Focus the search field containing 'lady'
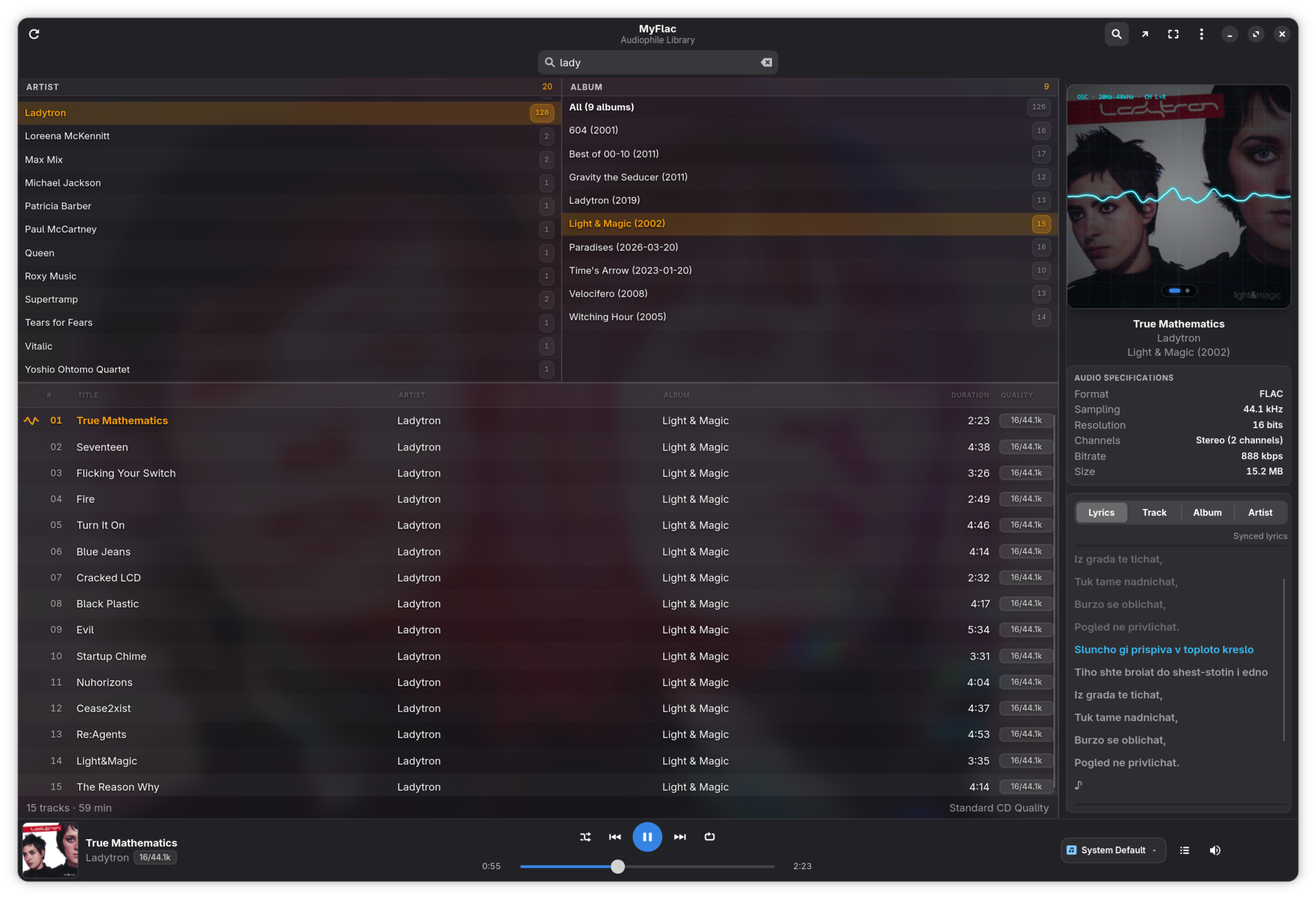Screen dimensions: 1316x899 coord(657,62)
